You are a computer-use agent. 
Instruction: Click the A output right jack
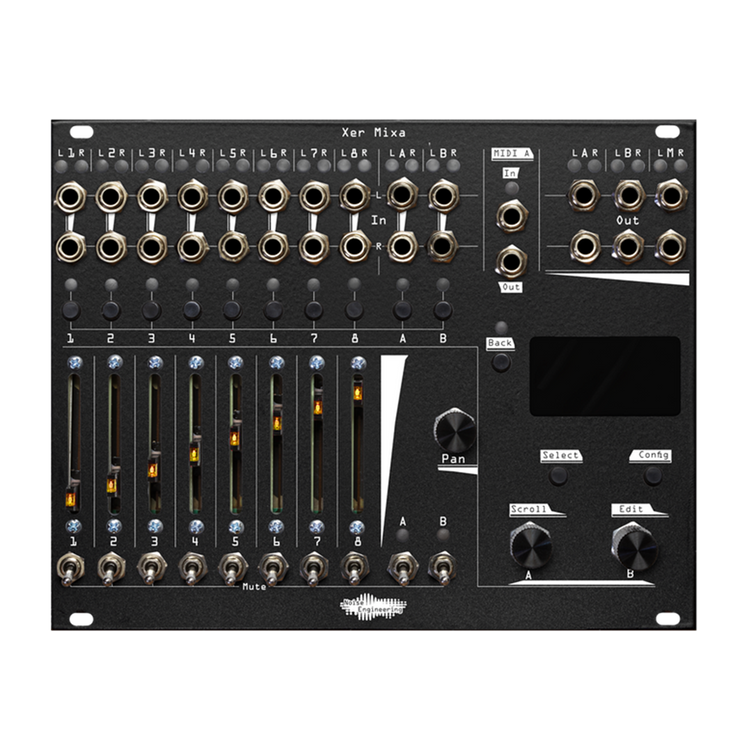(584, 246)
